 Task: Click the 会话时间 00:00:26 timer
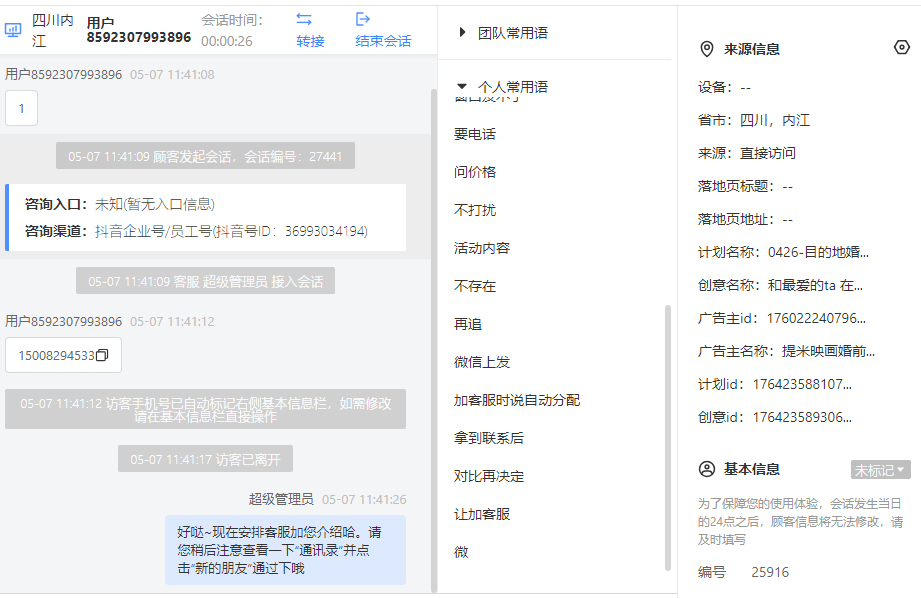pyautogui.click(x=232, y=31)
